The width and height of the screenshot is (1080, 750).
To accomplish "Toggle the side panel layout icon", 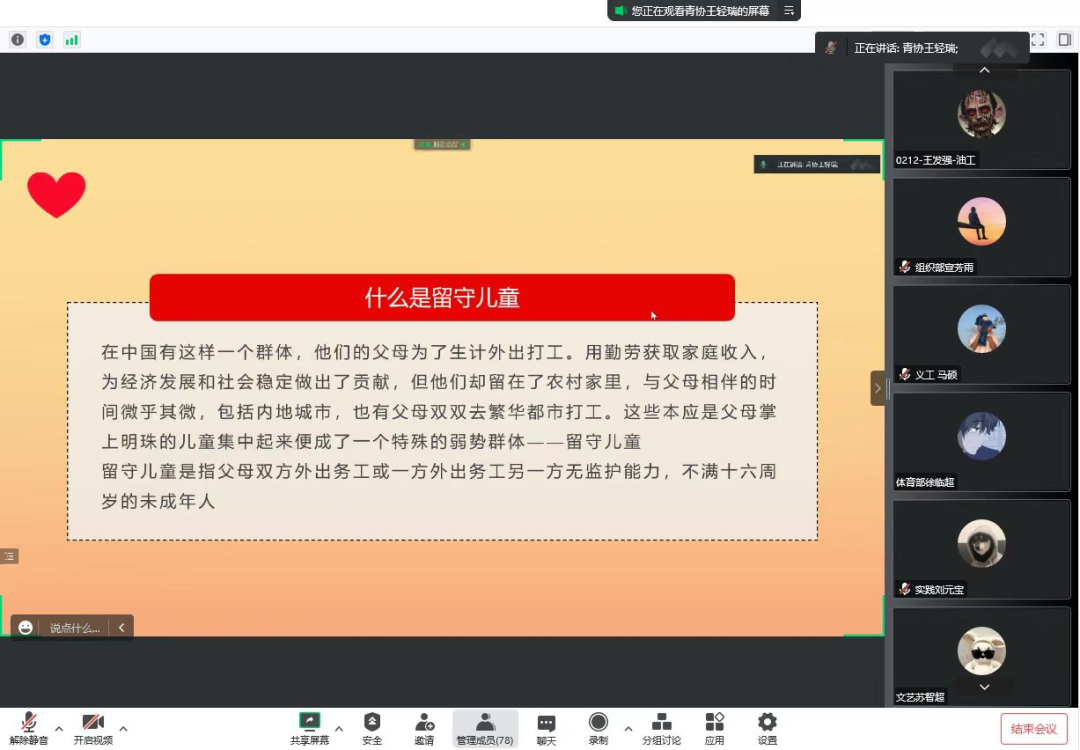I will [1065, 40].
